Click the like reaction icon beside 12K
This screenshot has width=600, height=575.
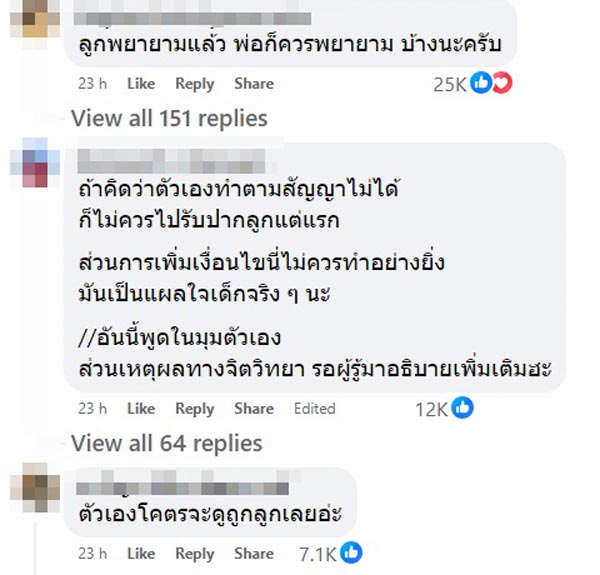pyautogui.click(x=461, y=408)
